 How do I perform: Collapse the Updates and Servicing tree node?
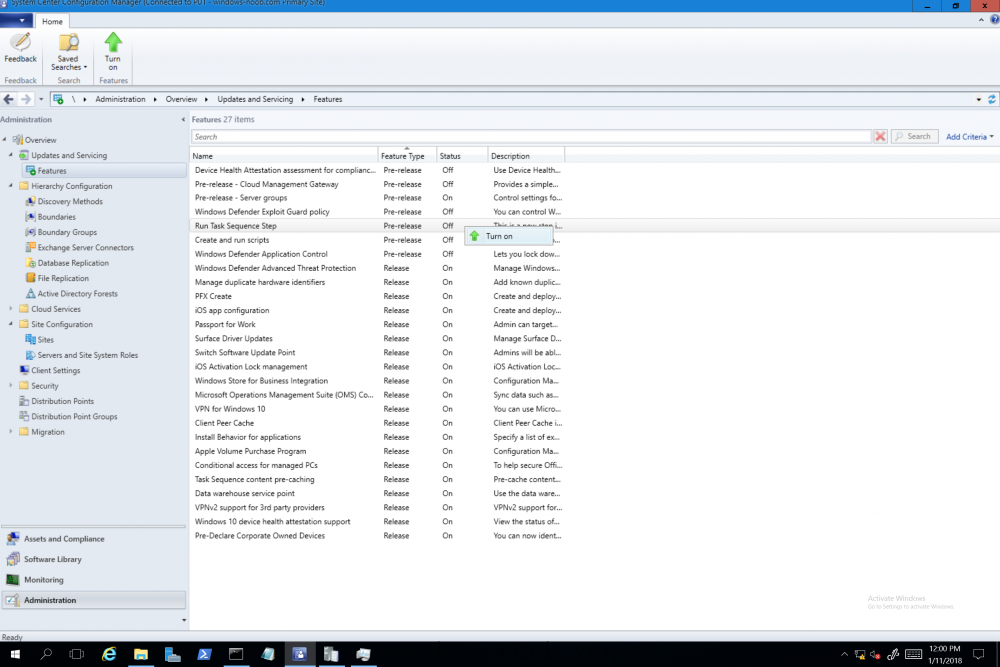point(11,155)
